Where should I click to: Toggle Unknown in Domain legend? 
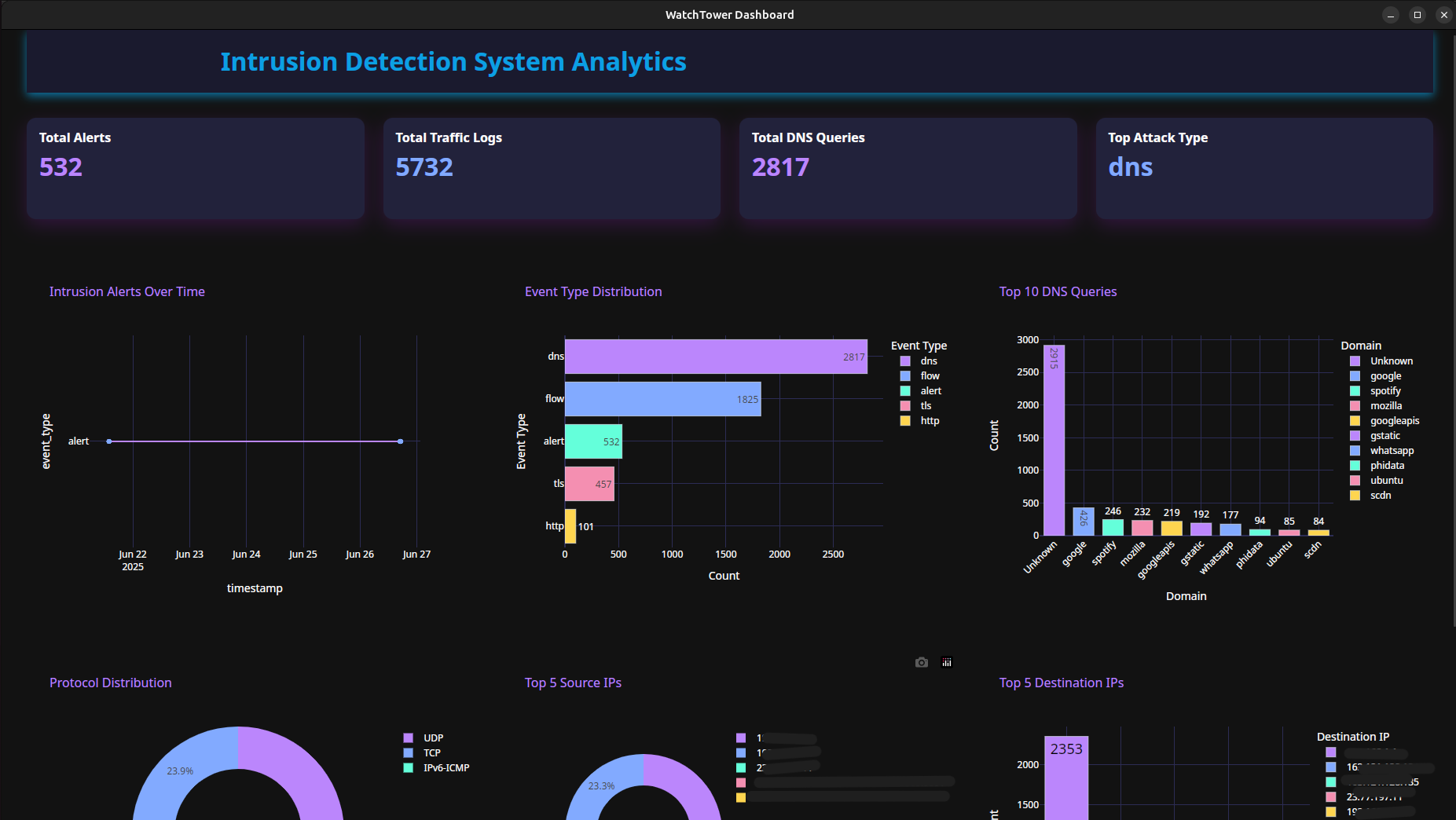[x=1381, y=361]
